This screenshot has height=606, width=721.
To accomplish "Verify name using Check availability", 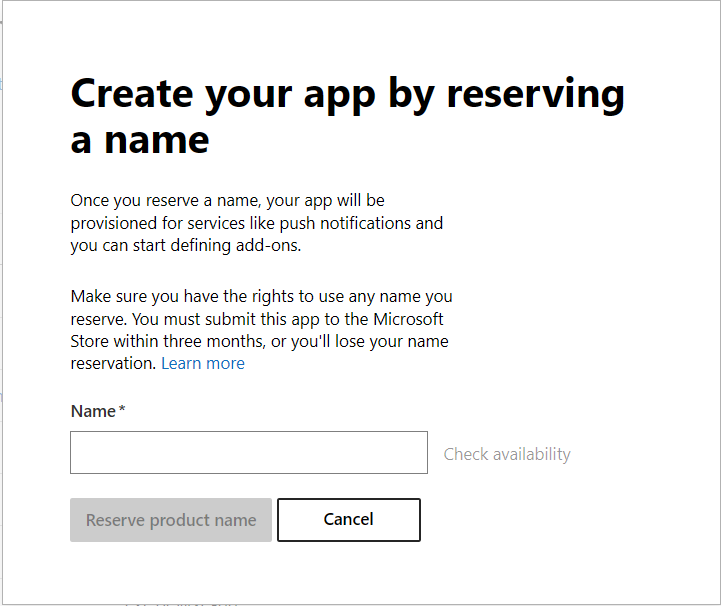I will [x=507, y=454].
